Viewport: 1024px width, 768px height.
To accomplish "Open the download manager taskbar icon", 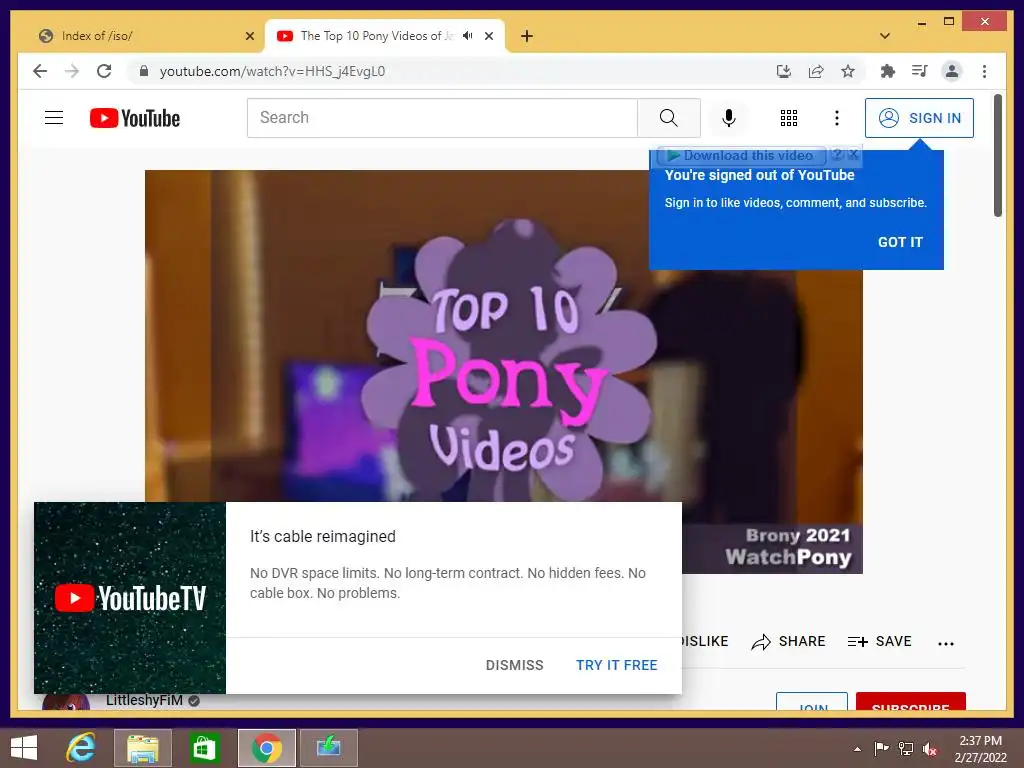I will (x=328, y=748).
